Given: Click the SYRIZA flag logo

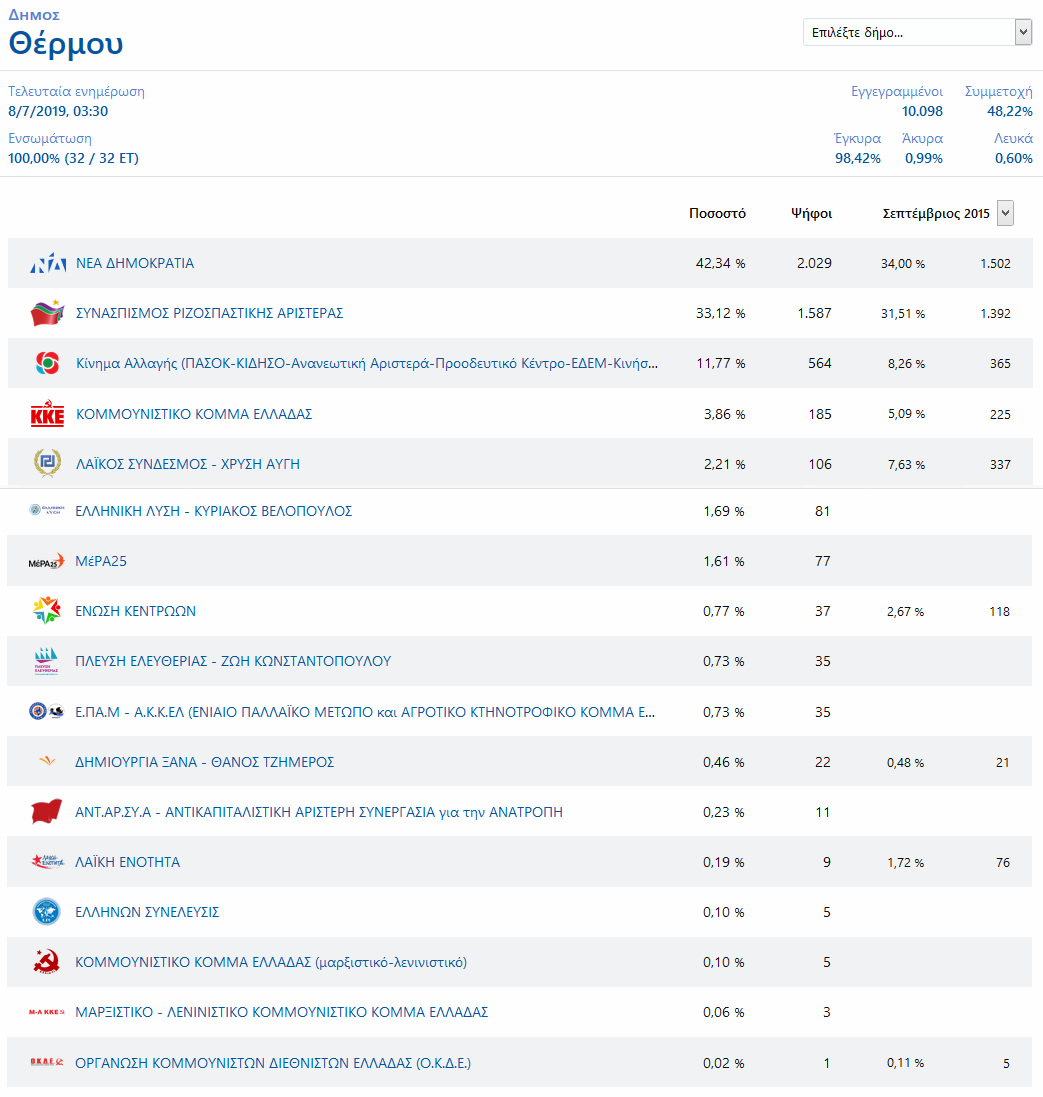Looking at the screenshot, I should (x=48, y=313).
